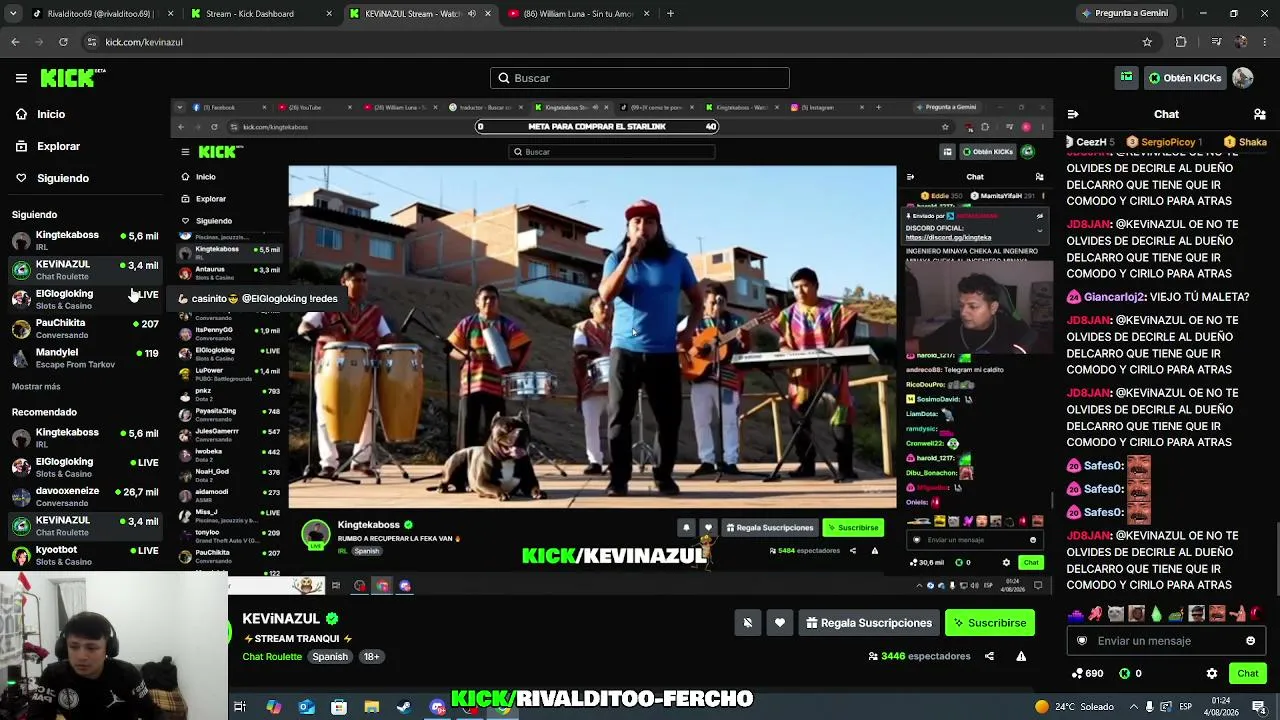Follow KEVINAZUL with the heart button
Image resolution: width=1280 pixels, height=720 pixels.
point(780,623)
